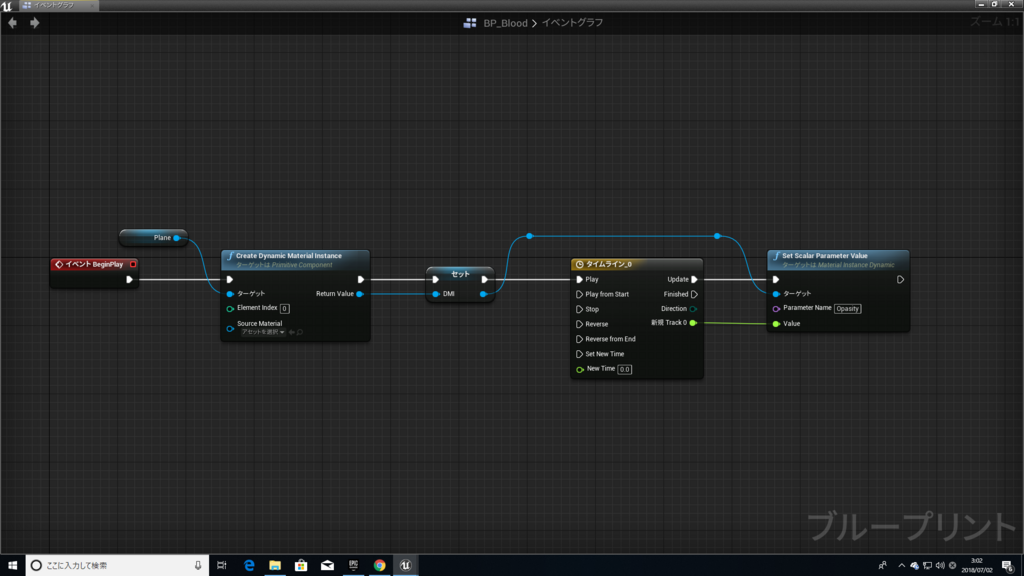This screenshot has width=1024, height=576.
Task: Click the BeginPlay red delegate output pin
Action: pos(133,264)
